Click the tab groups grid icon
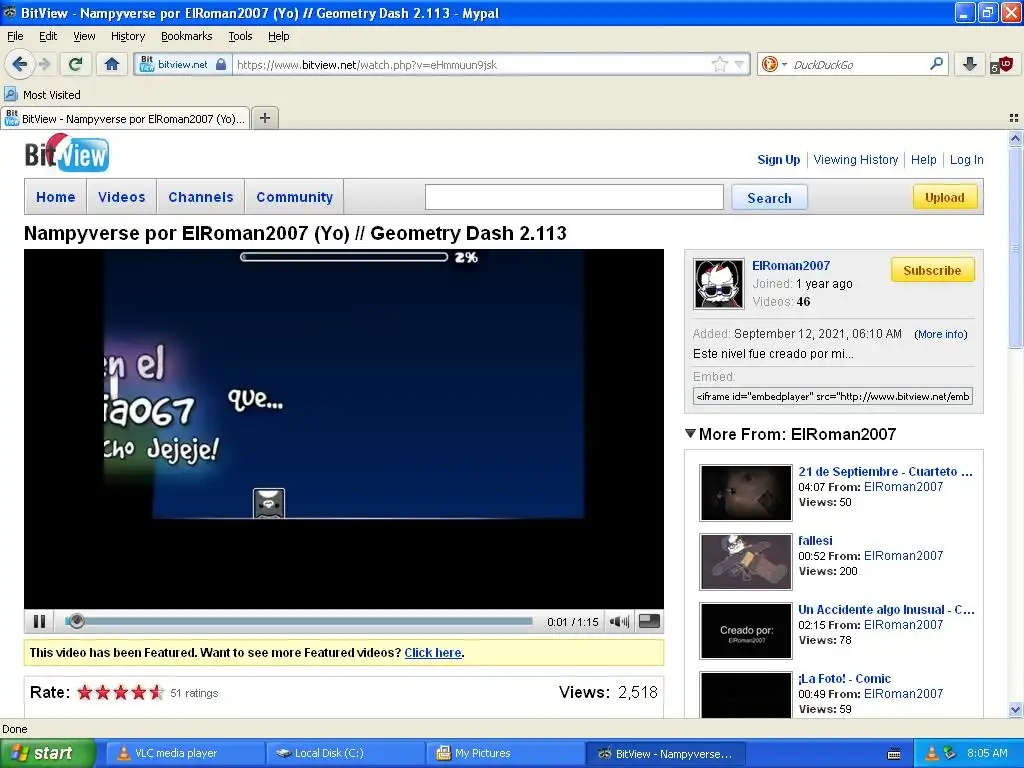1024x768 pixels. point(1014,118)
